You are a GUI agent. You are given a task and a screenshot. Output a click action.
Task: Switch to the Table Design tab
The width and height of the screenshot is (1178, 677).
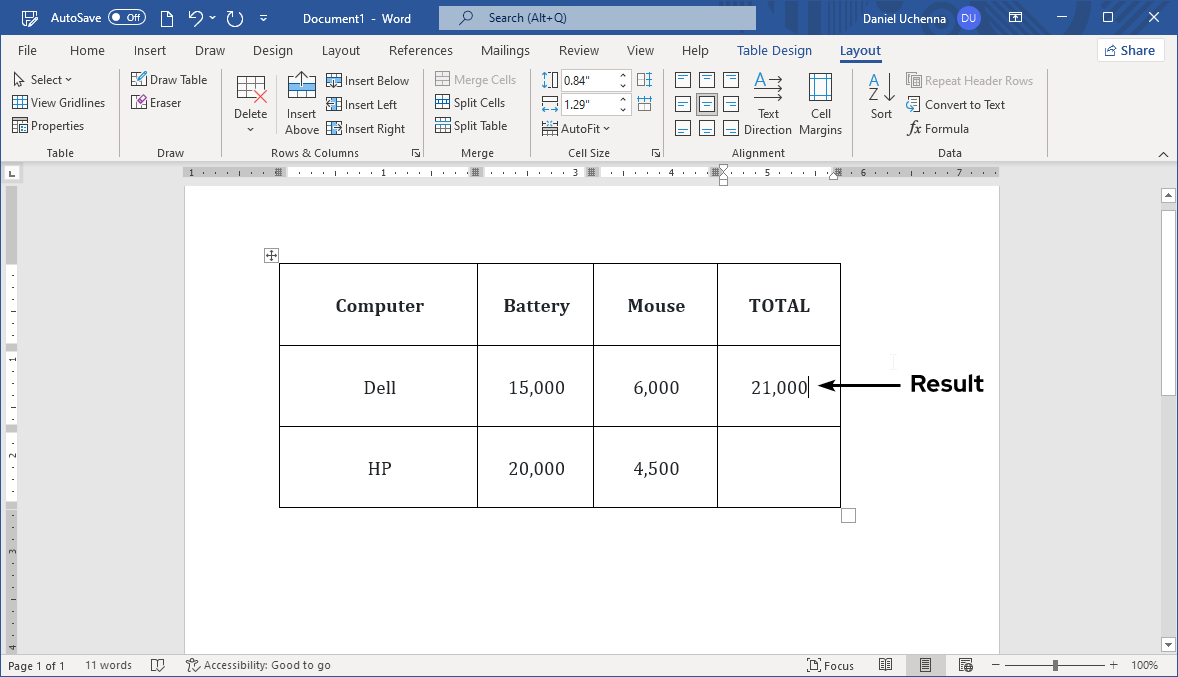(774, 50)
